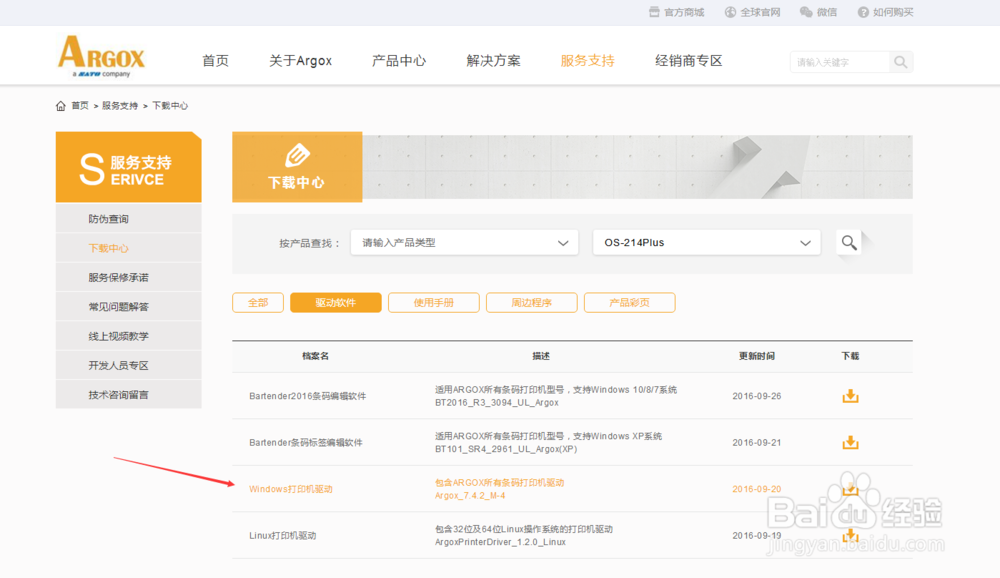This screenshot has height=578, width=1000.
Task: Click date 2016-09-26 cell
Action: tap(756, 396)
